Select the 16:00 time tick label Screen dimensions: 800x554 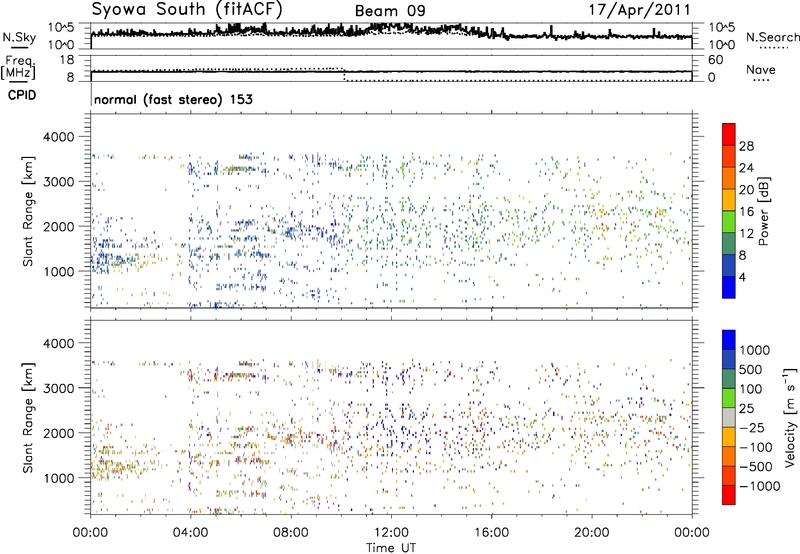pyautogui.click(x=491, y=533)
